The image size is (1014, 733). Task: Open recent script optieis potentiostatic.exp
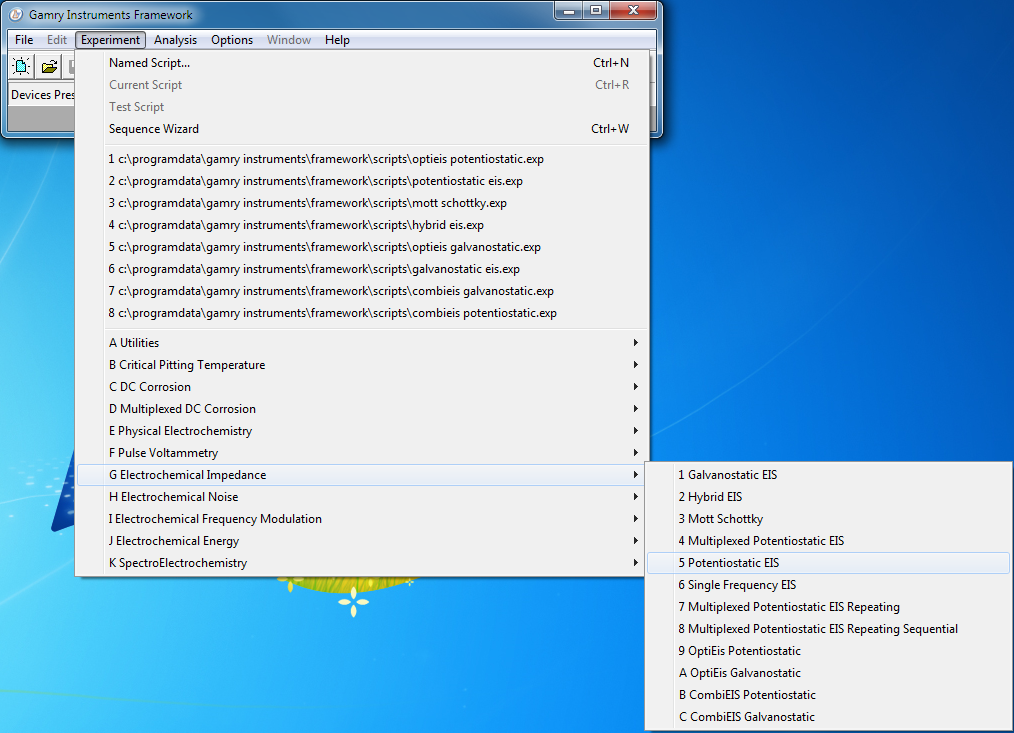[361, 159]
